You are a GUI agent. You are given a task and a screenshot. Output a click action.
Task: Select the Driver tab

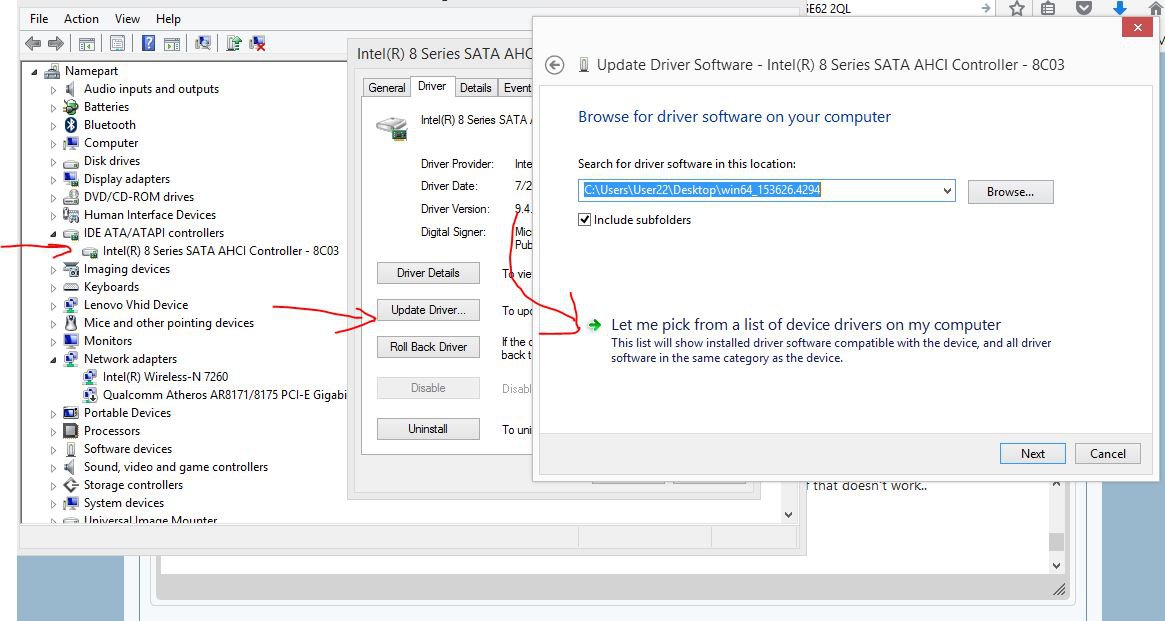(x=432, y=86)
